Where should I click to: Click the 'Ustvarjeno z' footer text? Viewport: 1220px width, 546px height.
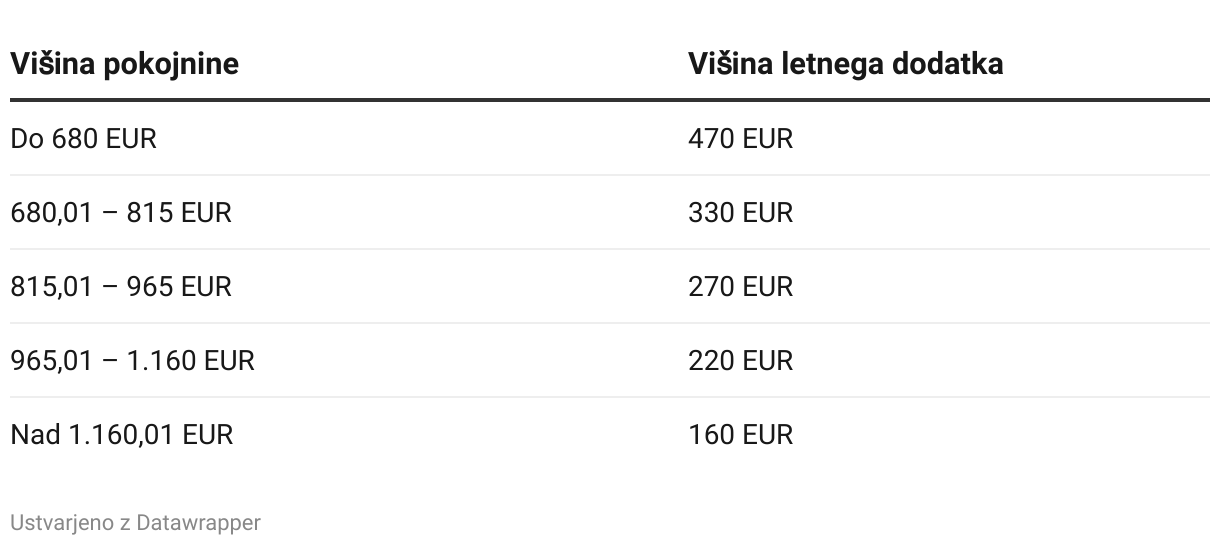[x=70, y=522]
